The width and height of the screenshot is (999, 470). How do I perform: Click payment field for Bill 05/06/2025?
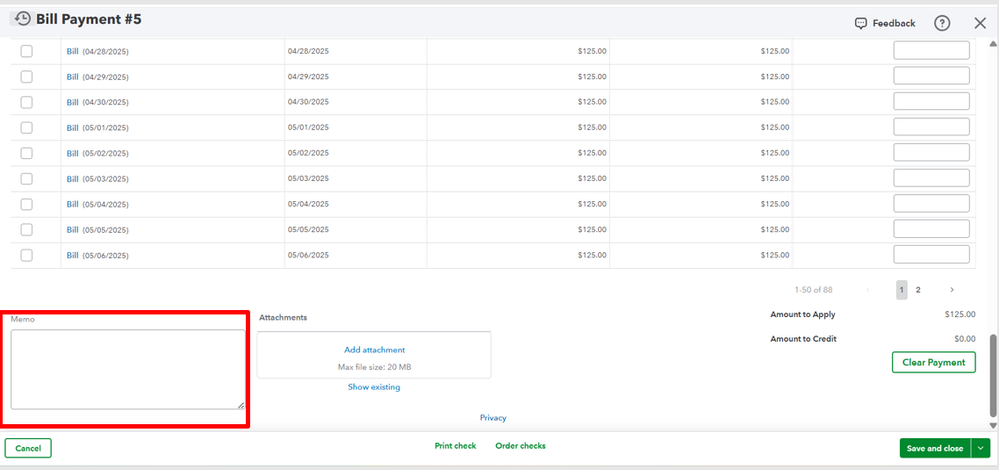[931, 254]
